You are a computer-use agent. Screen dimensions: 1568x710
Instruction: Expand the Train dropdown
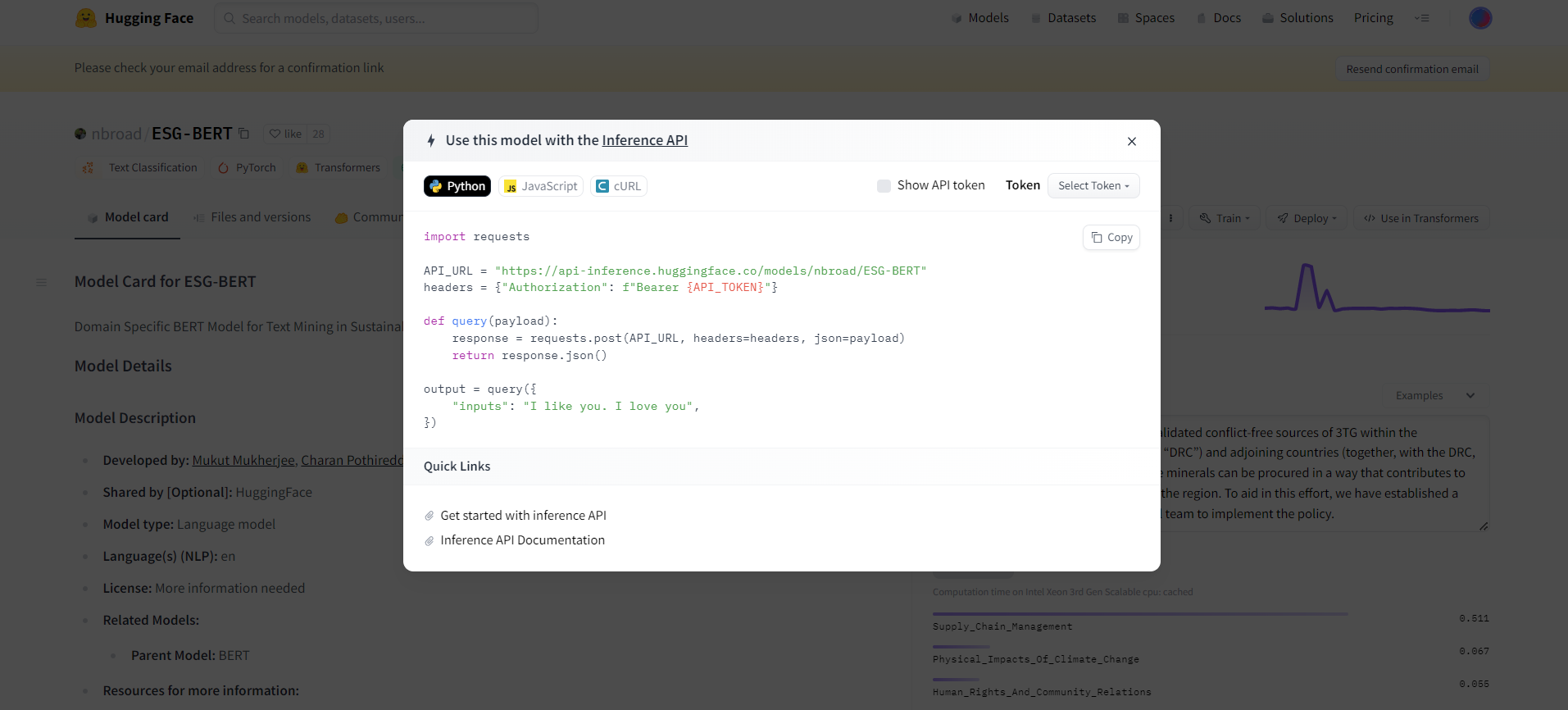pyautogui.click(x=1225, y=218)
